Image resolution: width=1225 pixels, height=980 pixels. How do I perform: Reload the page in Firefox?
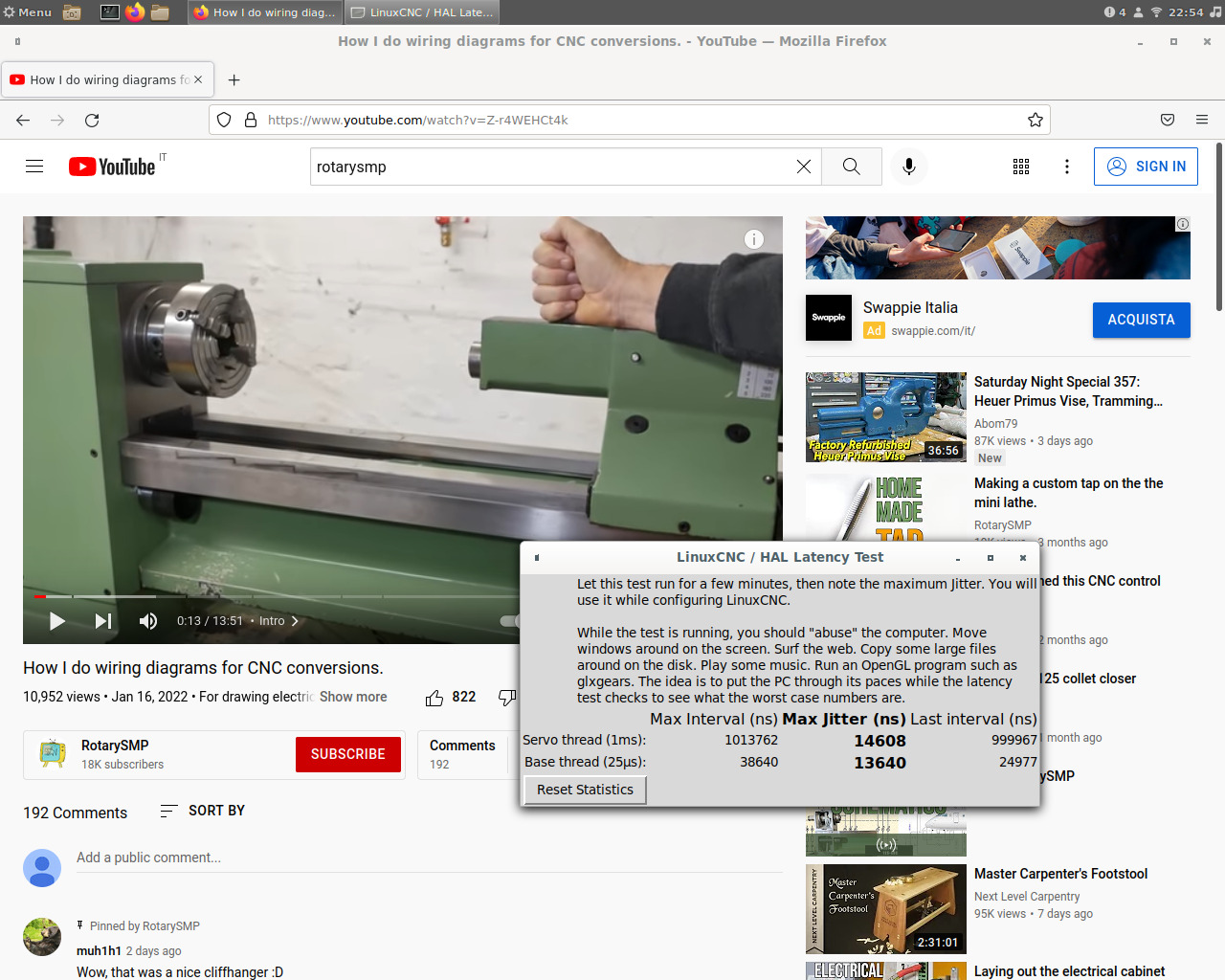pyautogui.click(x=92, y=120)
